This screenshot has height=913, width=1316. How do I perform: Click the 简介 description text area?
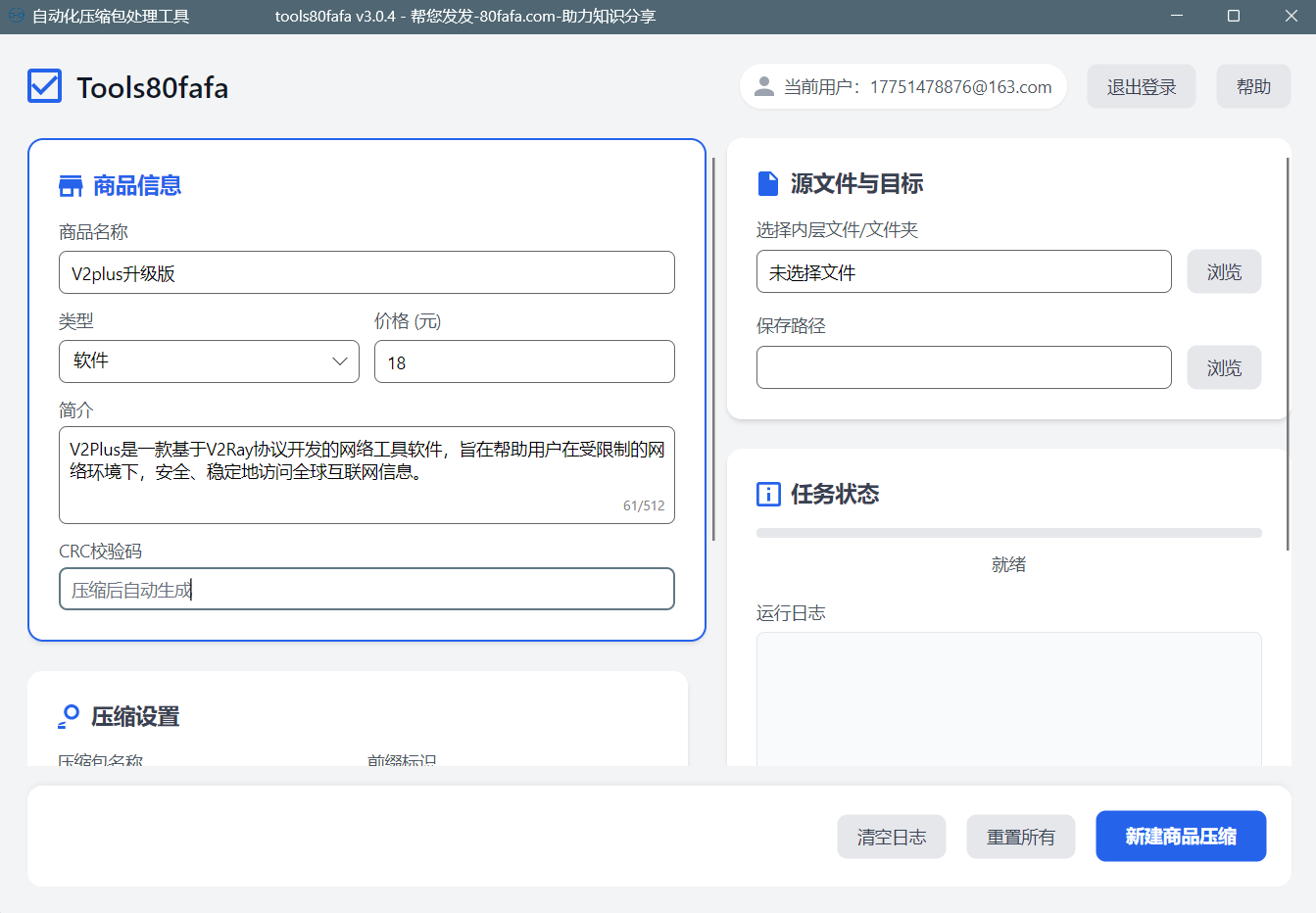pyautogui.click(x=366, y=475)
